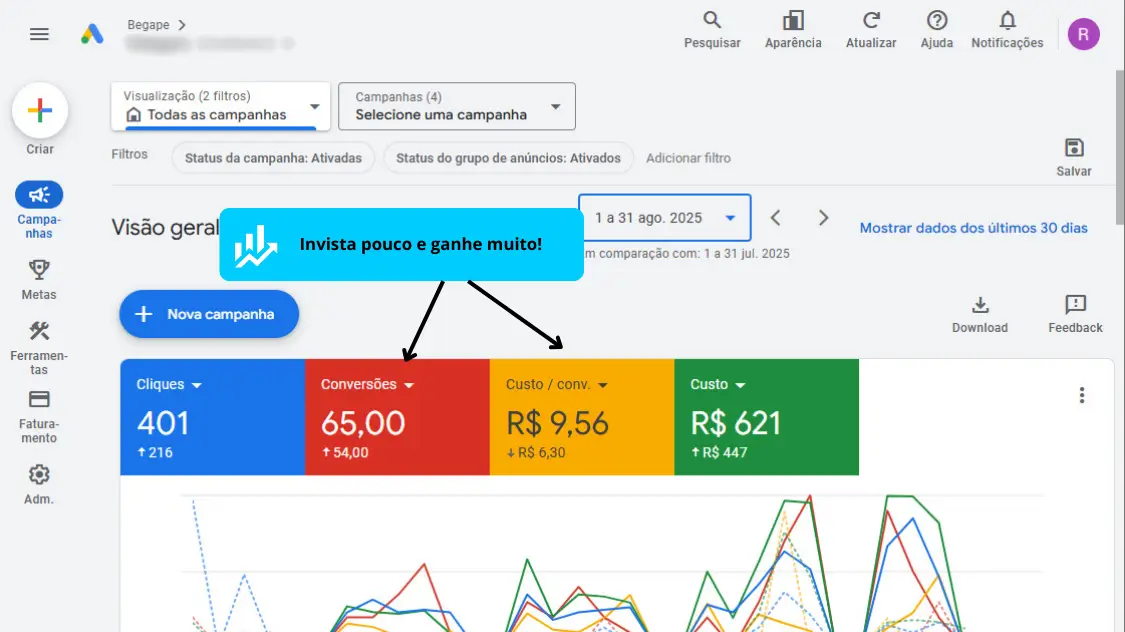The image size is (1125, 632).
Task: Click the Atualizar refresh icon
Action: (x=872, y=21)
